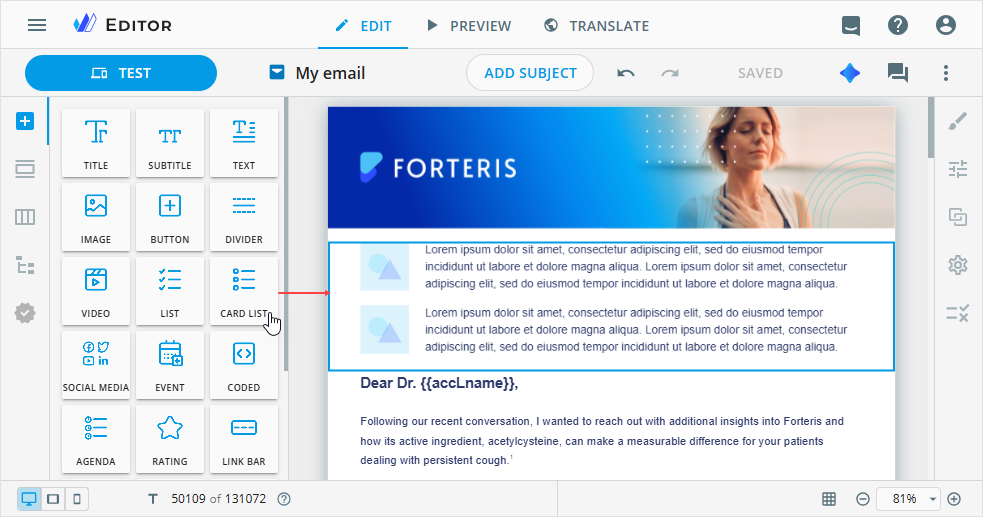
Task: Switch to tablet view mode
Action: pos(53,499)
